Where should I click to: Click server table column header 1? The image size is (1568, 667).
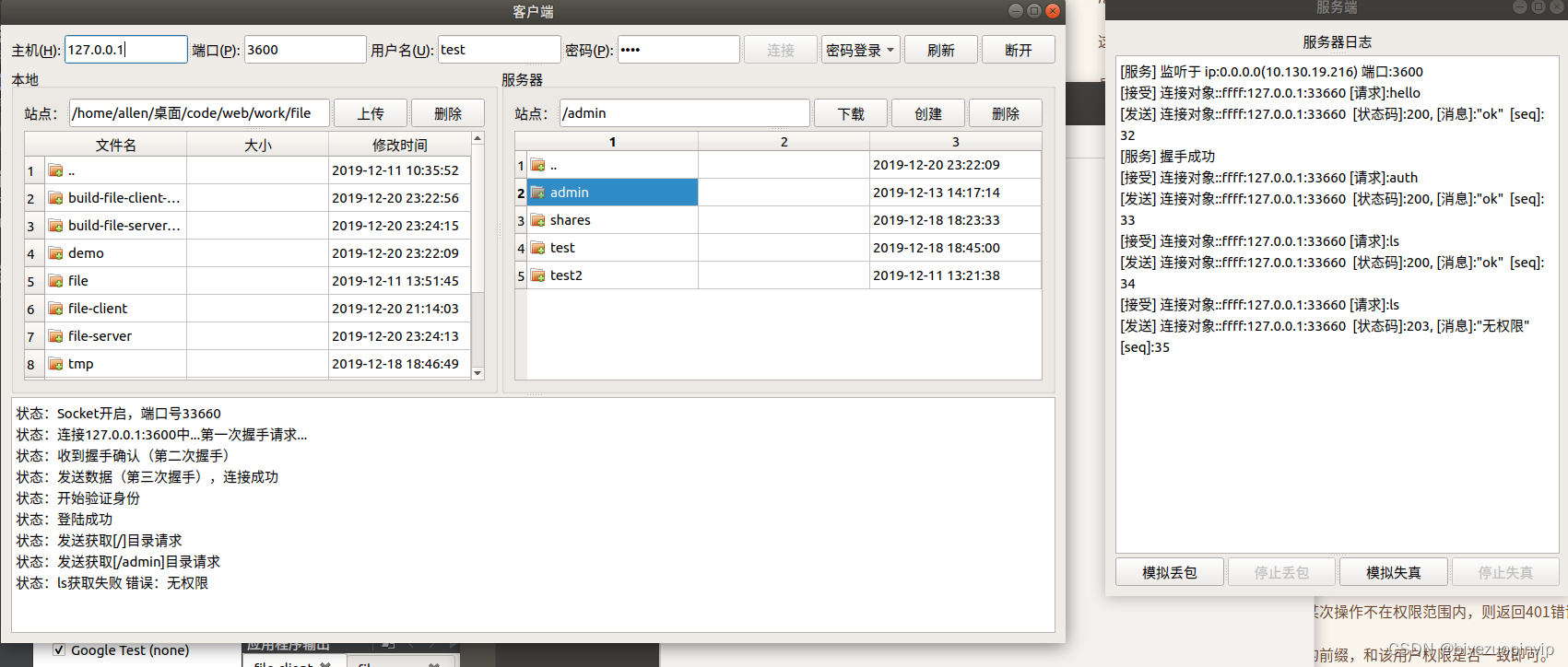coord(612,142)
